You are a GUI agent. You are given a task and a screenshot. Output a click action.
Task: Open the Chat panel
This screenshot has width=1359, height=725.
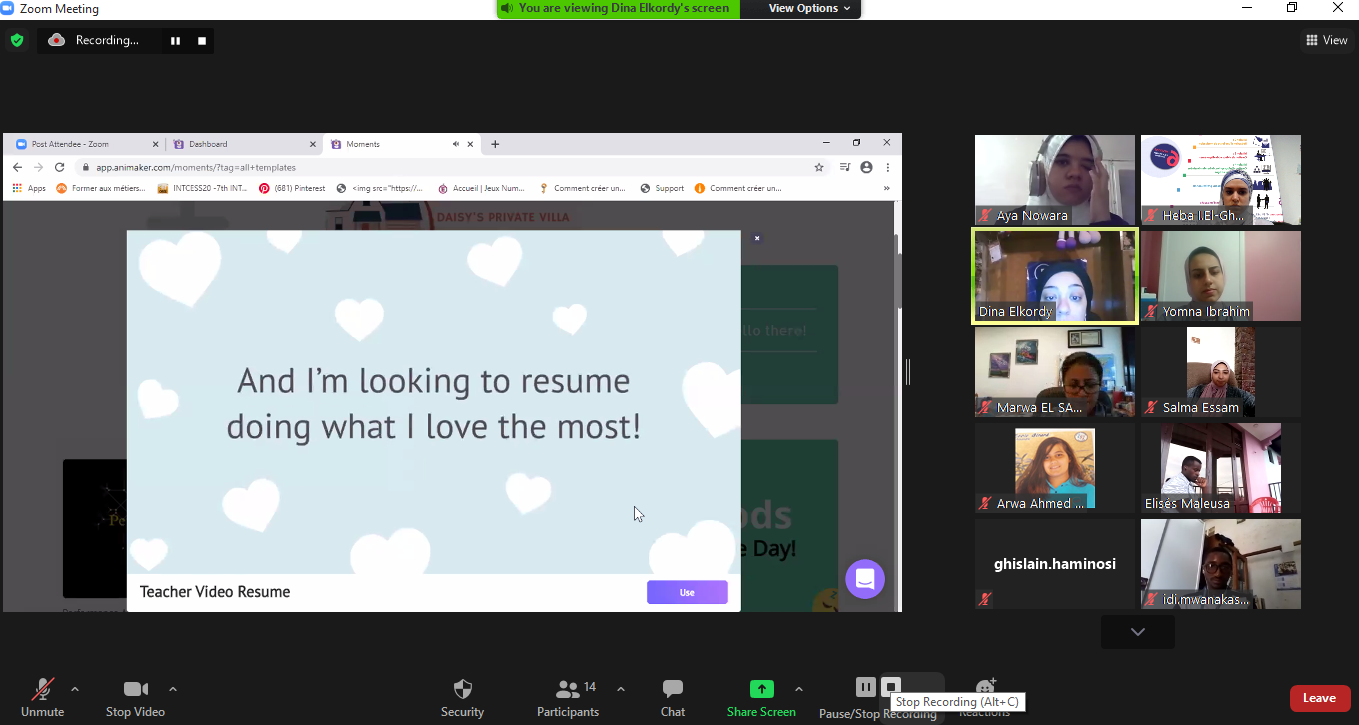(673, 690)
